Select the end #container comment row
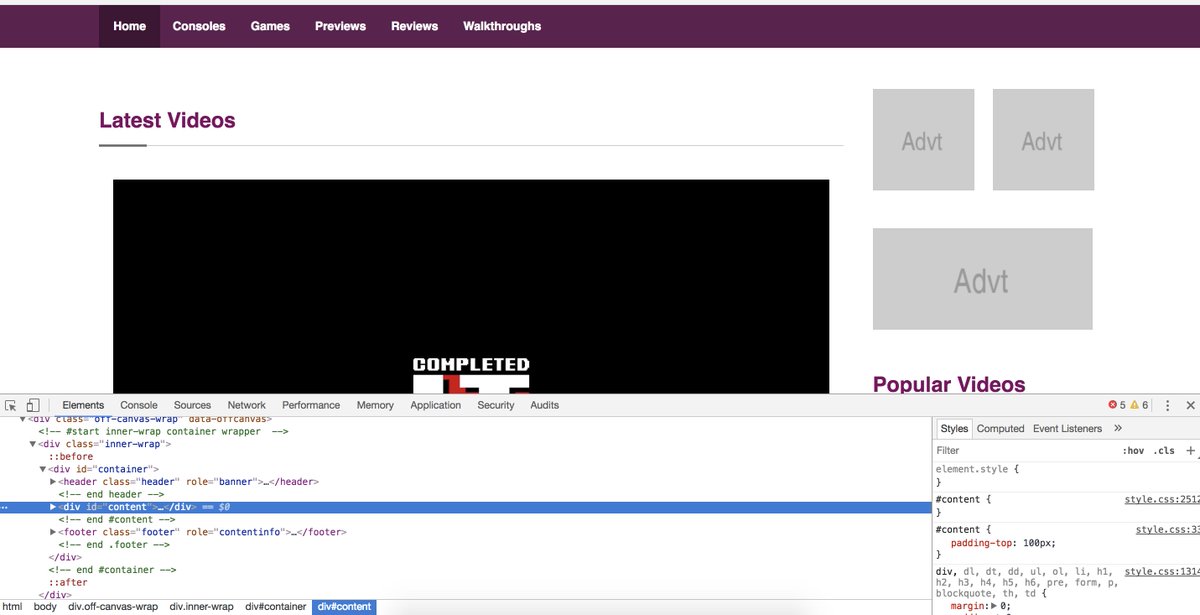The height and width of the screenshot is (615, 1200). coord(112,569)
